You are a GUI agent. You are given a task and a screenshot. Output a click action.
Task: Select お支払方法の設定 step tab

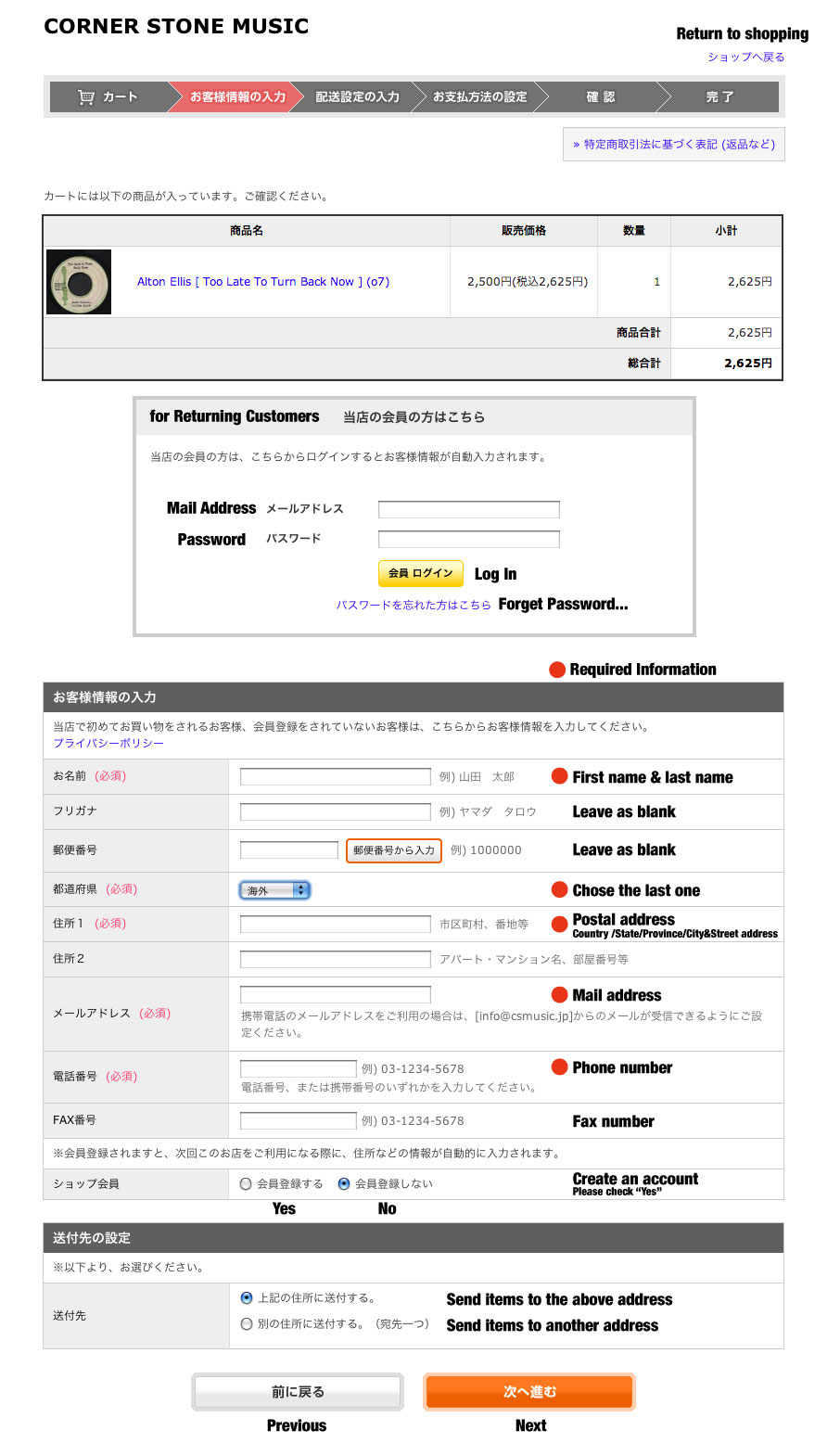pyautogui.click(x=480, y=96)
